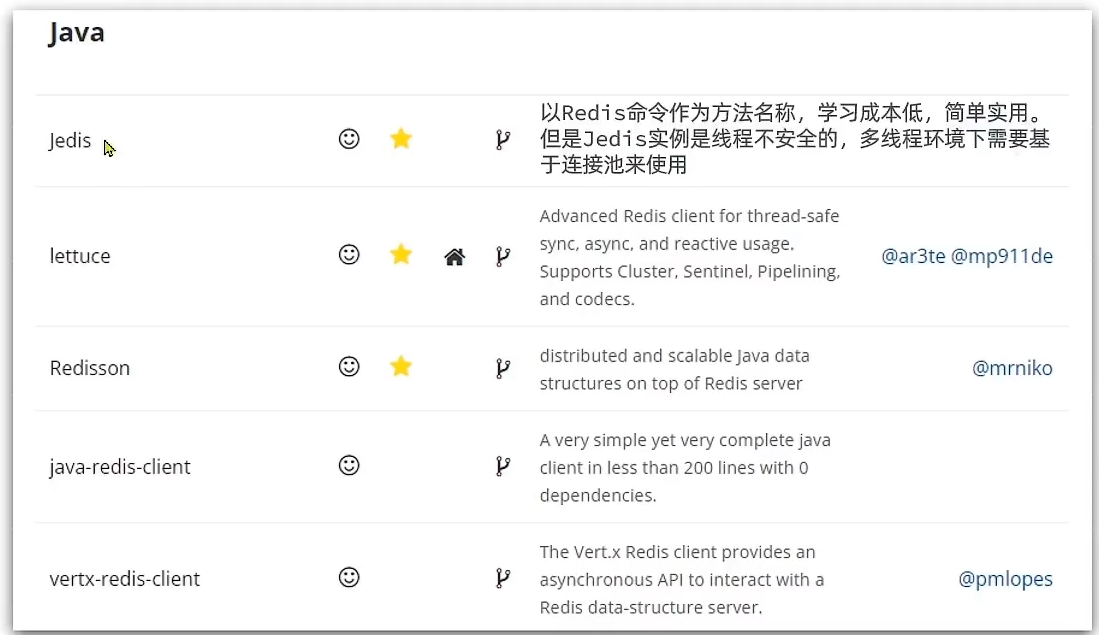Screen dimensions: 1099x635
Task: Open the repository icon for vertx-redis-client
Action: 502,579
